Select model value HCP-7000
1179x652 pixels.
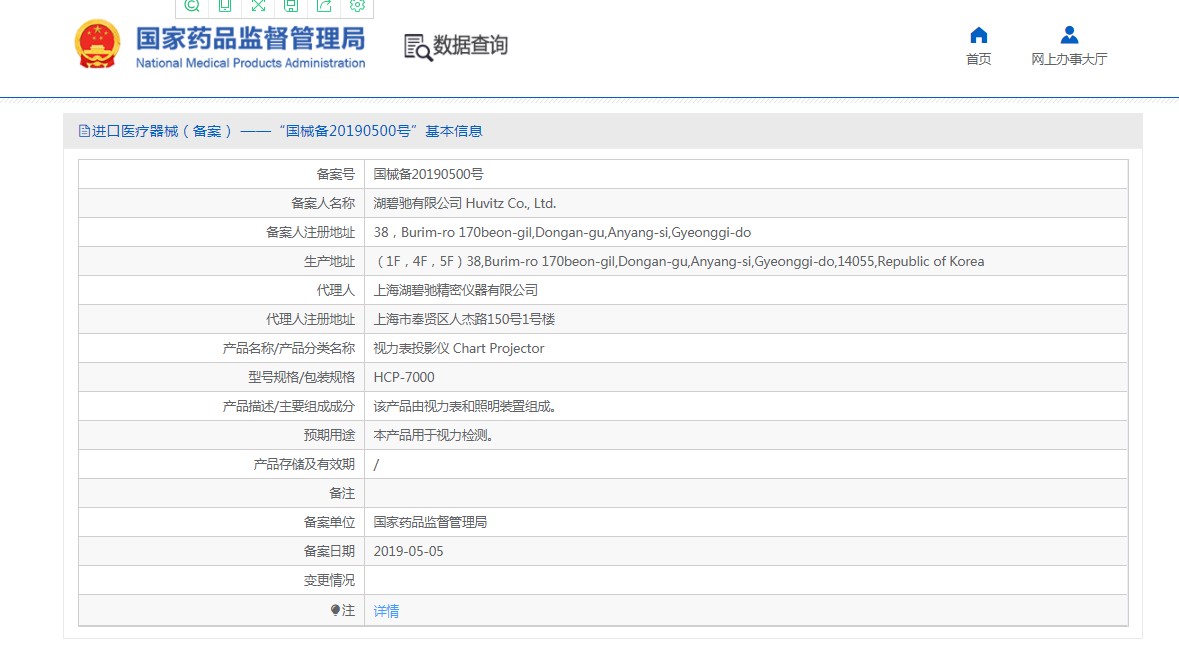click(404, 378)
